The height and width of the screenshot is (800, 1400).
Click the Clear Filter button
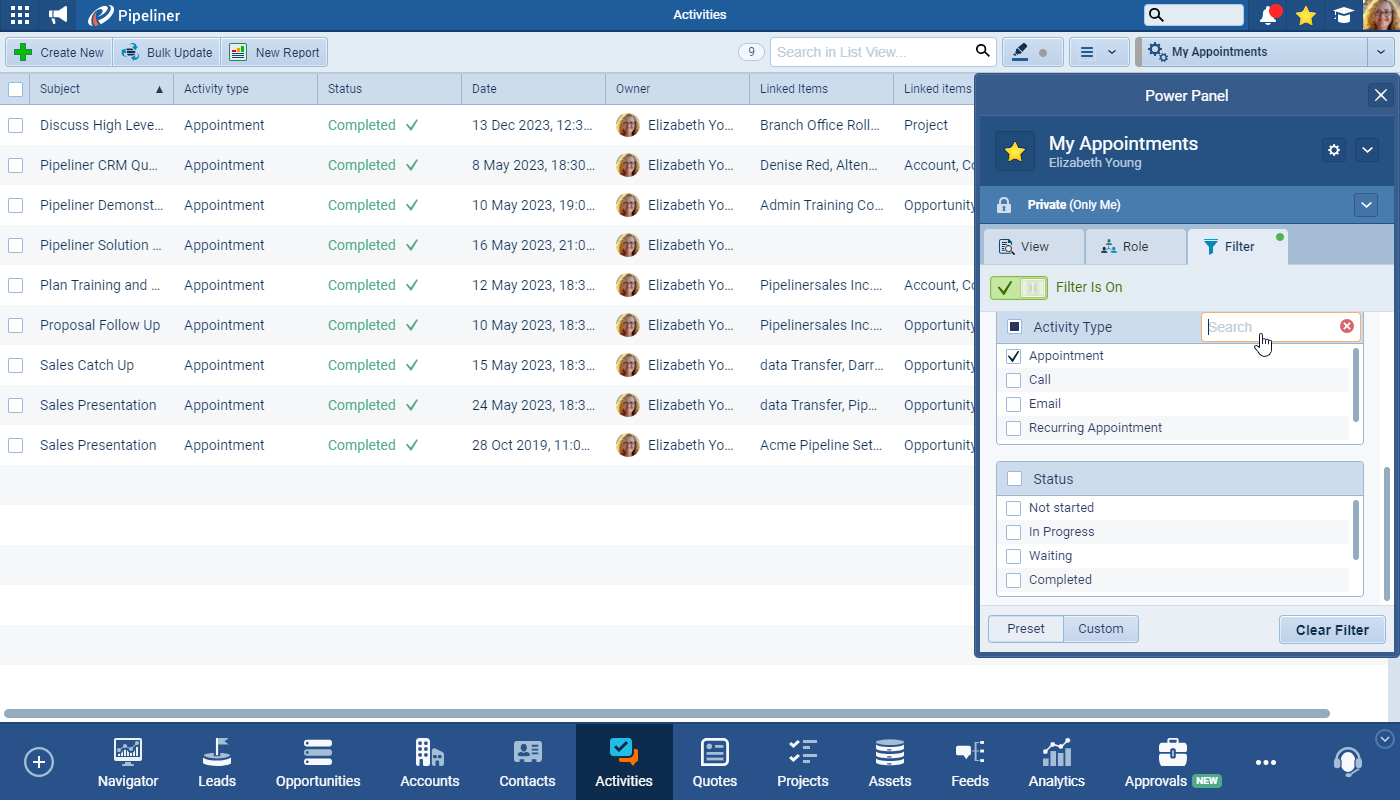(1332, 630)
